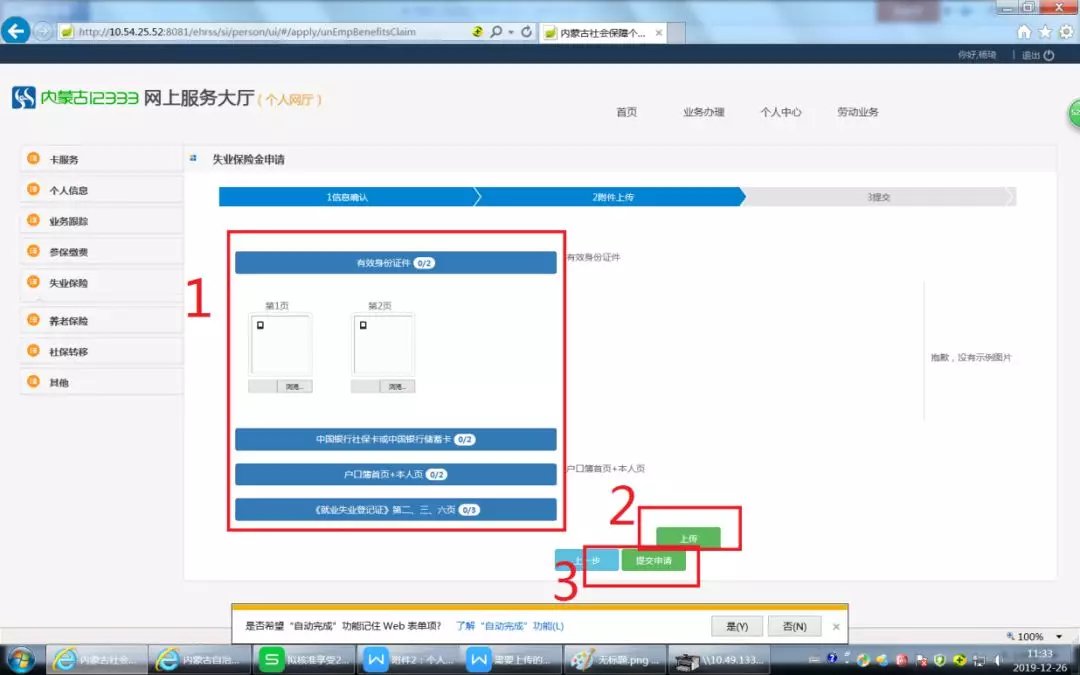
Task: Click the 失业保险金申请 panel heading
Action: [248, 159]
